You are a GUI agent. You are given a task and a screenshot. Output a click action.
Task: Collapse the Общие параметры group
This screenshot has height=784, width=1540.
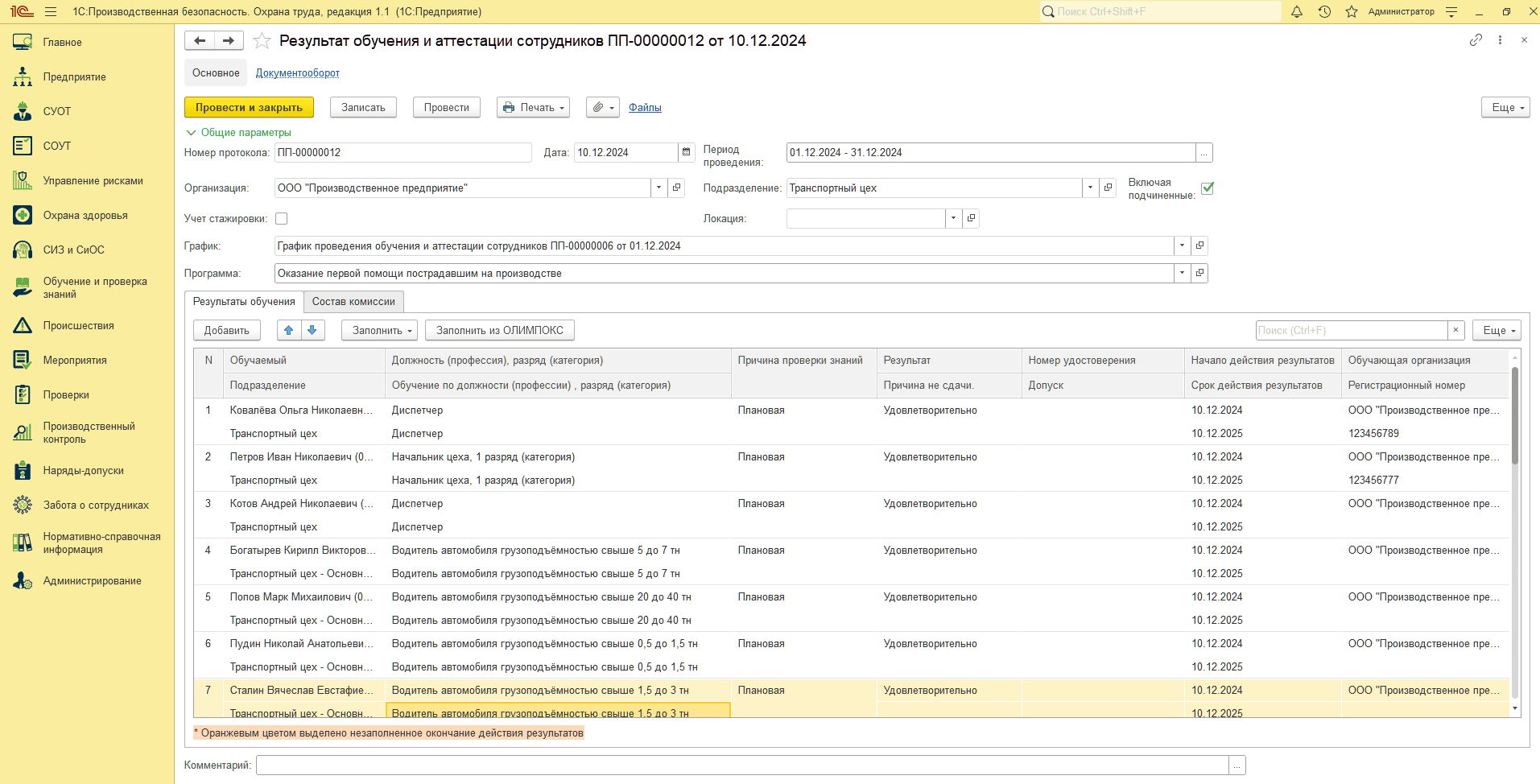pos(239,132)
